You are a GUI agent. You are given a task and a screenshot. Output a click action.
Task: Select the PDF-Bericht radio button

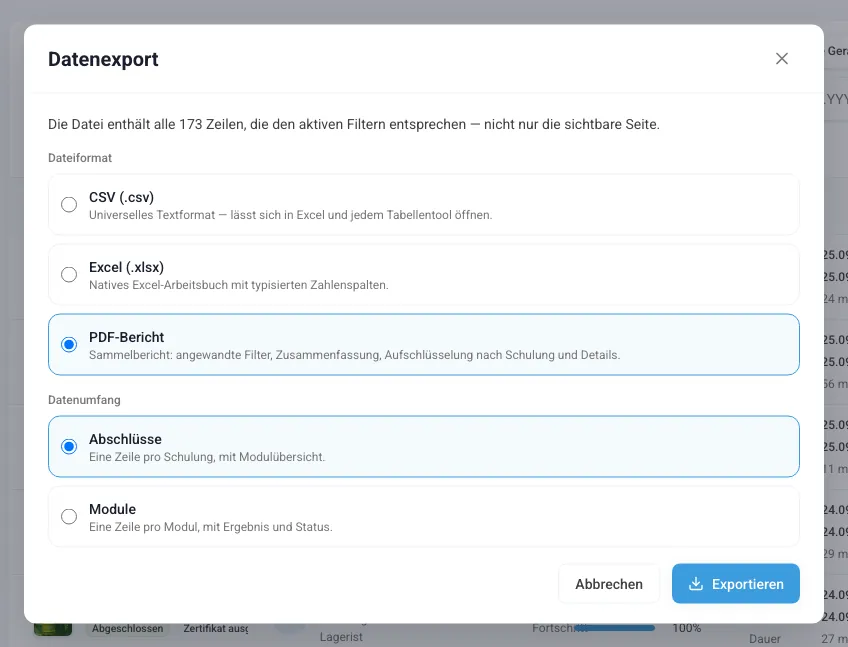coord(69,344)
